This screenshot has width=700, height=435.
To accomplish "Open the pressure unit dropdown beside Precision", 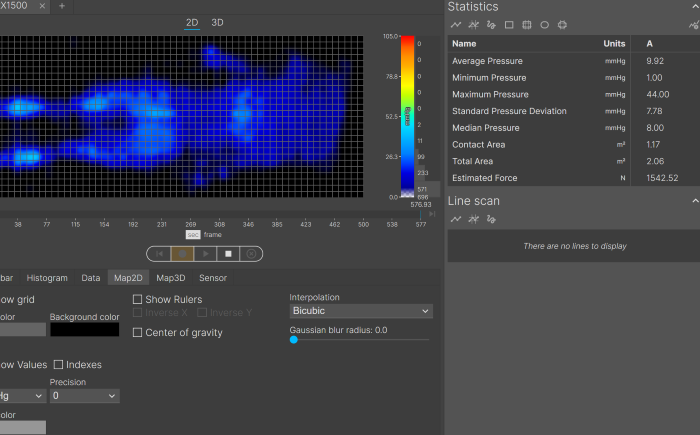I will coord(23,396).
